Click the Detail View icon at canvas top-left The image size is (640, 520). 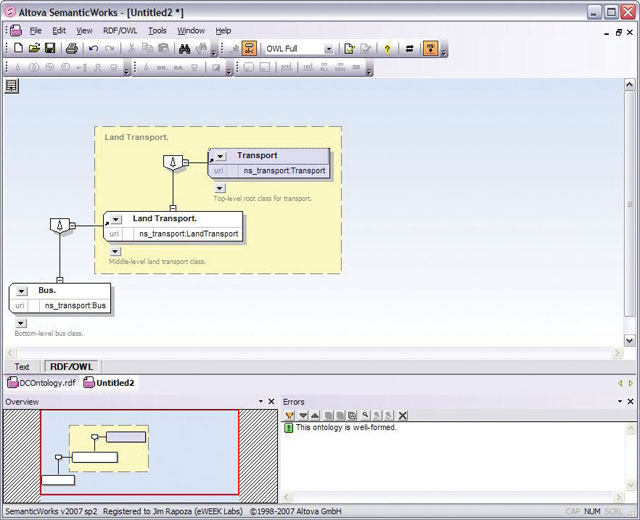pyautogui.click(x=11, y=86)
